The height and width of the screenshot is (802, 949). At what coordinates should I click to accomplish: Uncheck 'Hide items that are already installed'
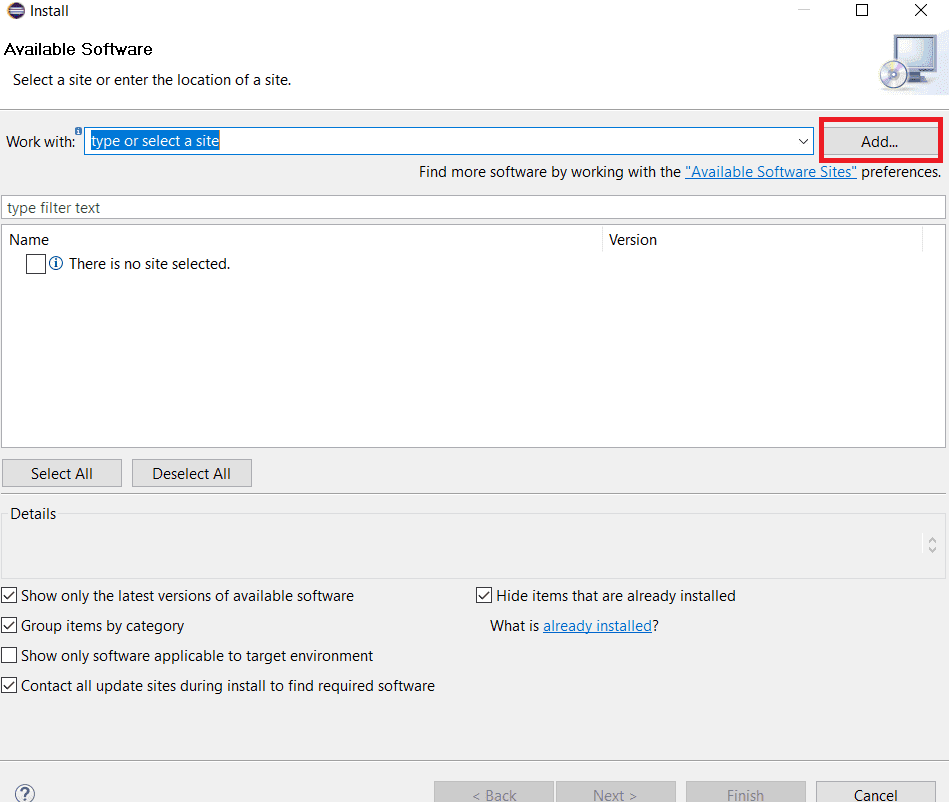point(484,595)
